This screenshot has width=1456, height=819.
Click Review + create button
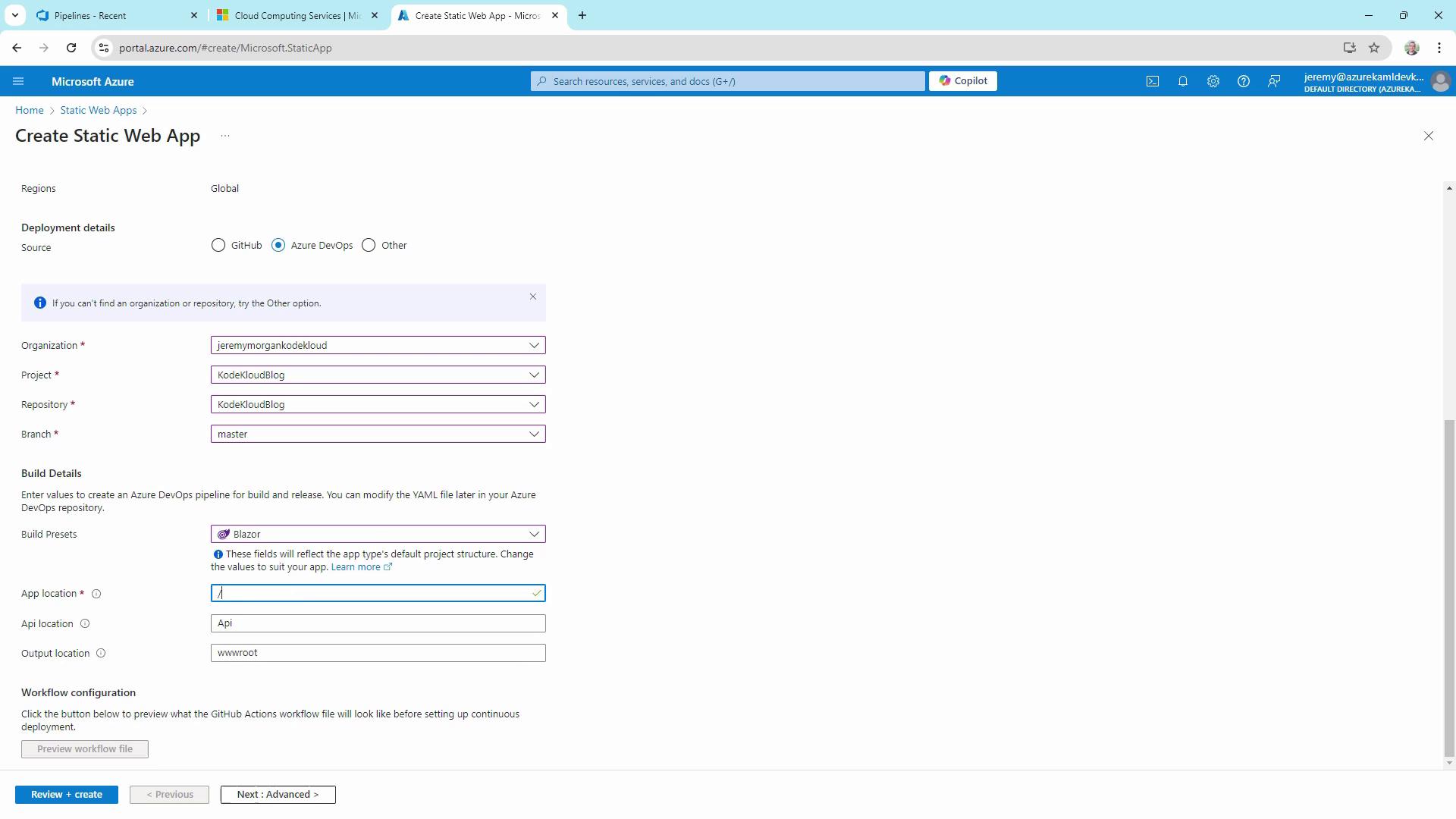(67, 794)
